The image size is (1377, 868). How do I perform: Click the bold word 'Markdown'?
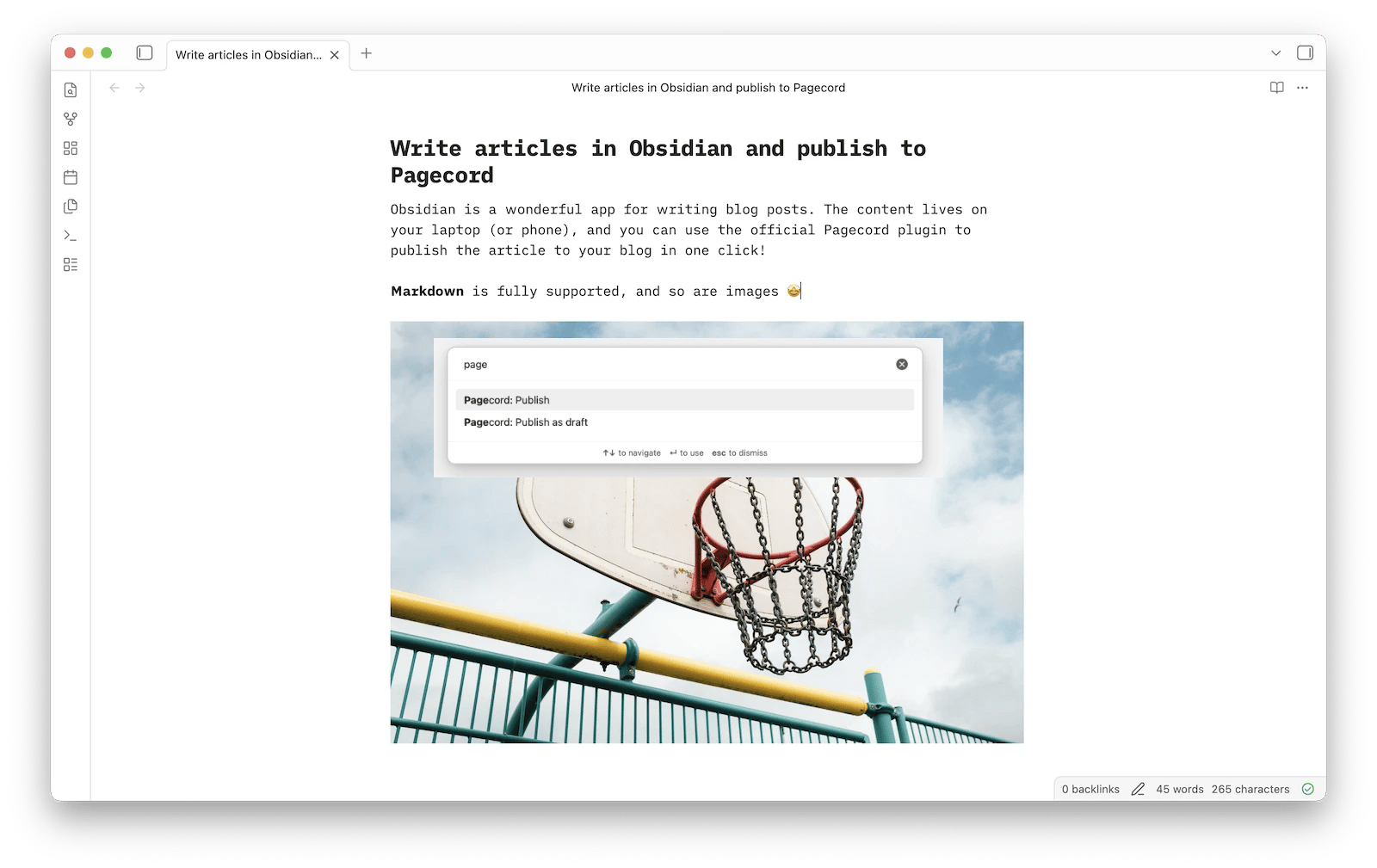428,292
